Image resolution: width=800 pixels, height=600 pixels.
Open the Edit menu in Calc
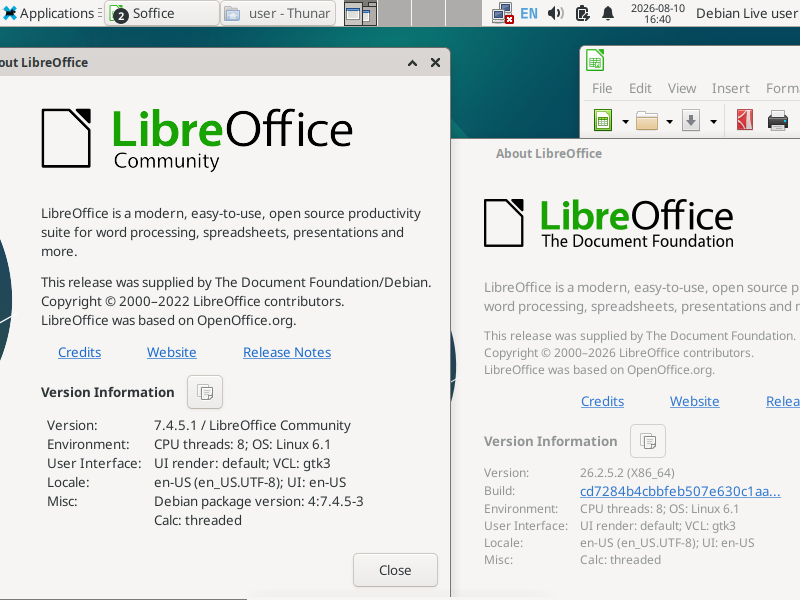[640, 88]
